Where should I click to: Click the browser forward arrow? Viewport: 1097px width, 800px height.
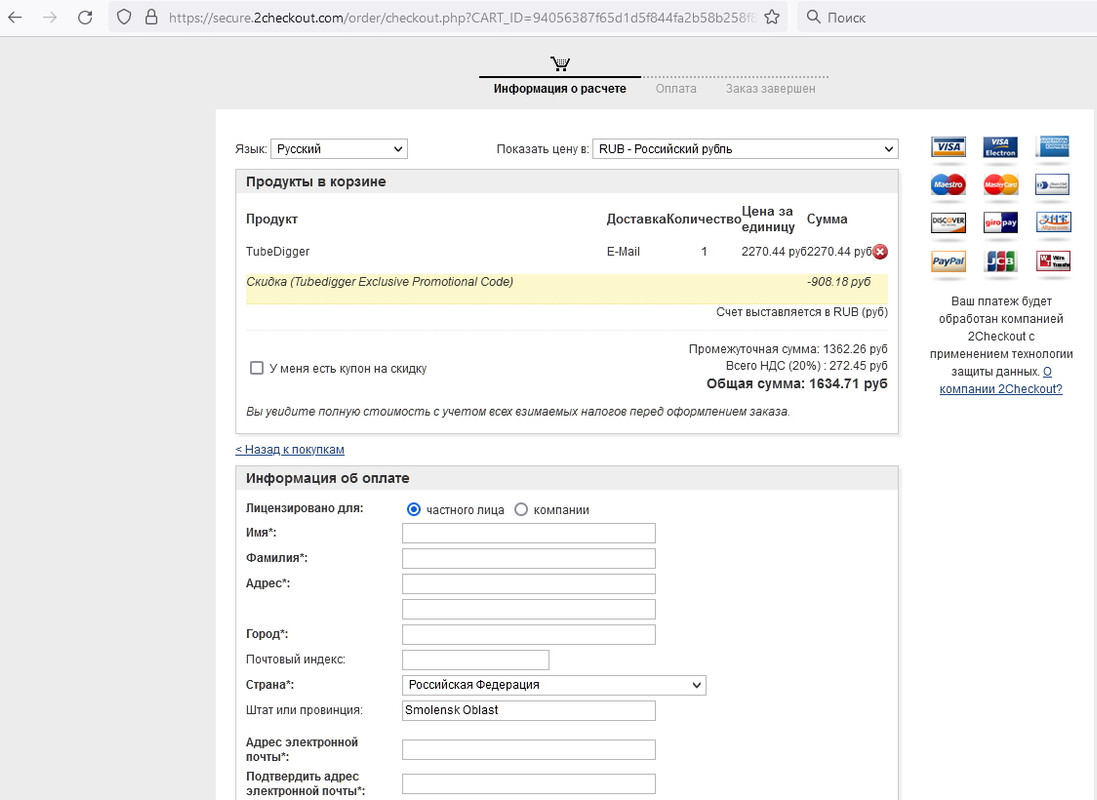pyautogui.click(x=50, y=17)
